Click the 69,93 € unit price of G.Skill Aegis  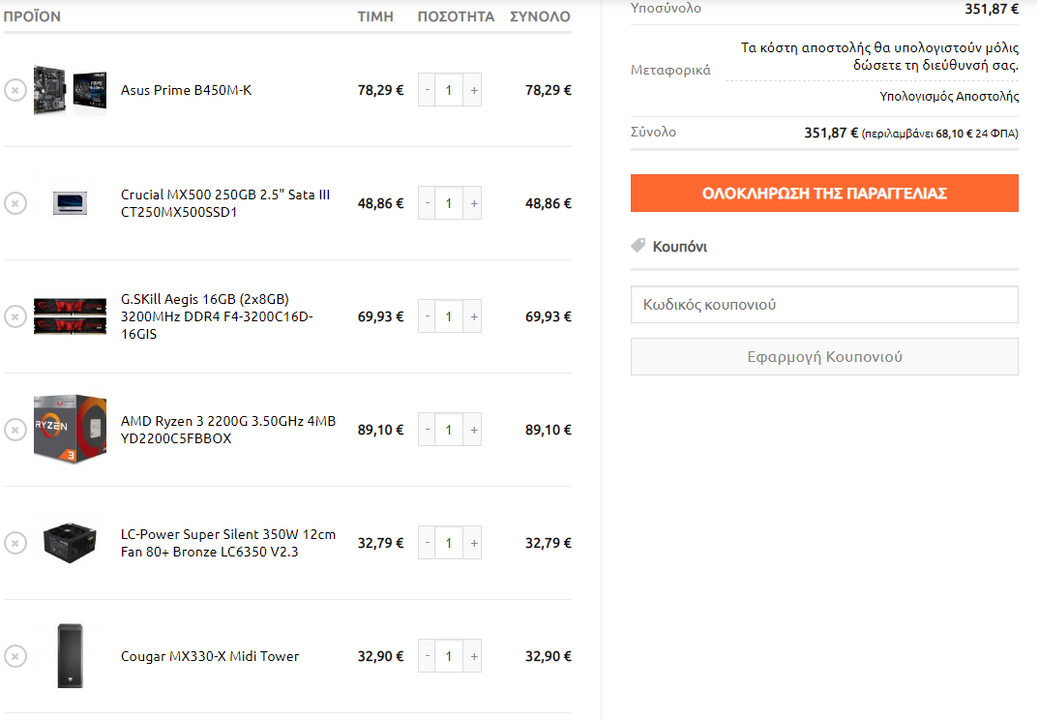[380, 317]
